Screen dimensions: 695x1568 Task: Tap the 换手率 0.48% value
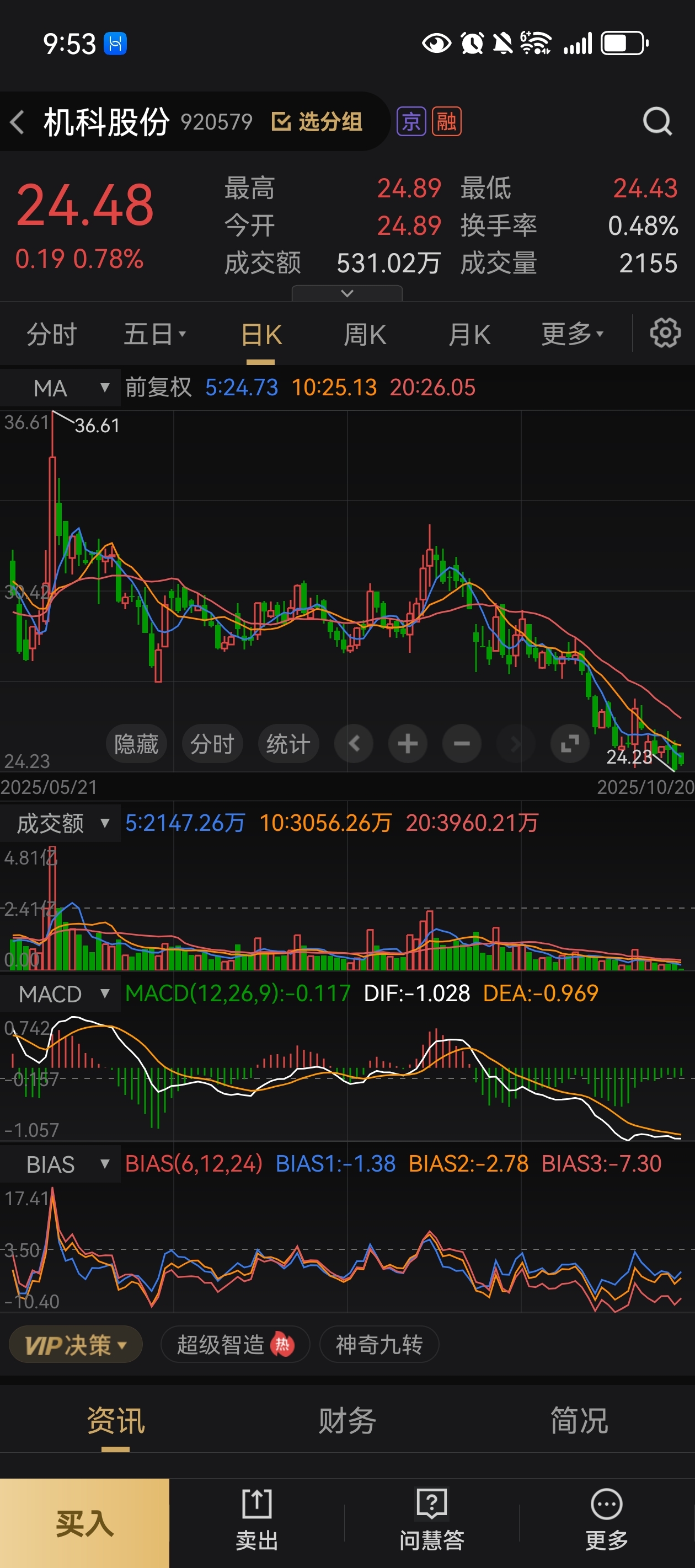(x=643, y=226)
